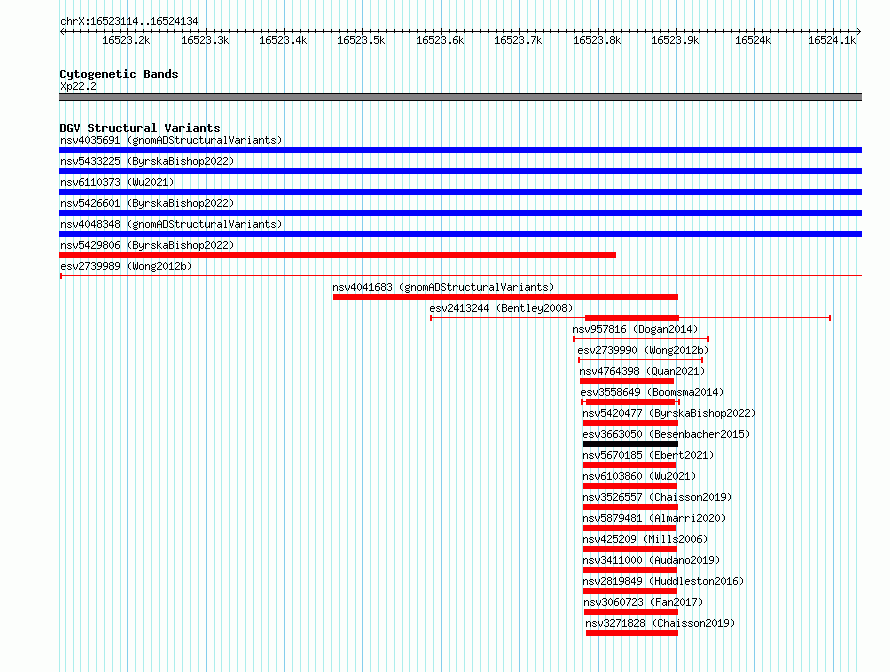This screenshot has height=672, width=890.
Task: Open nsv5429806 (ByrskaBishop2022) label
Action: tap(147, 245)
